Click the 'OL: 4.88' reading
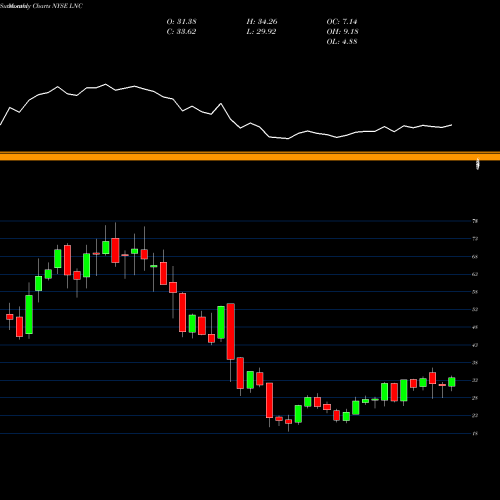This screenshot has height=500, width=500. (342, 41)
